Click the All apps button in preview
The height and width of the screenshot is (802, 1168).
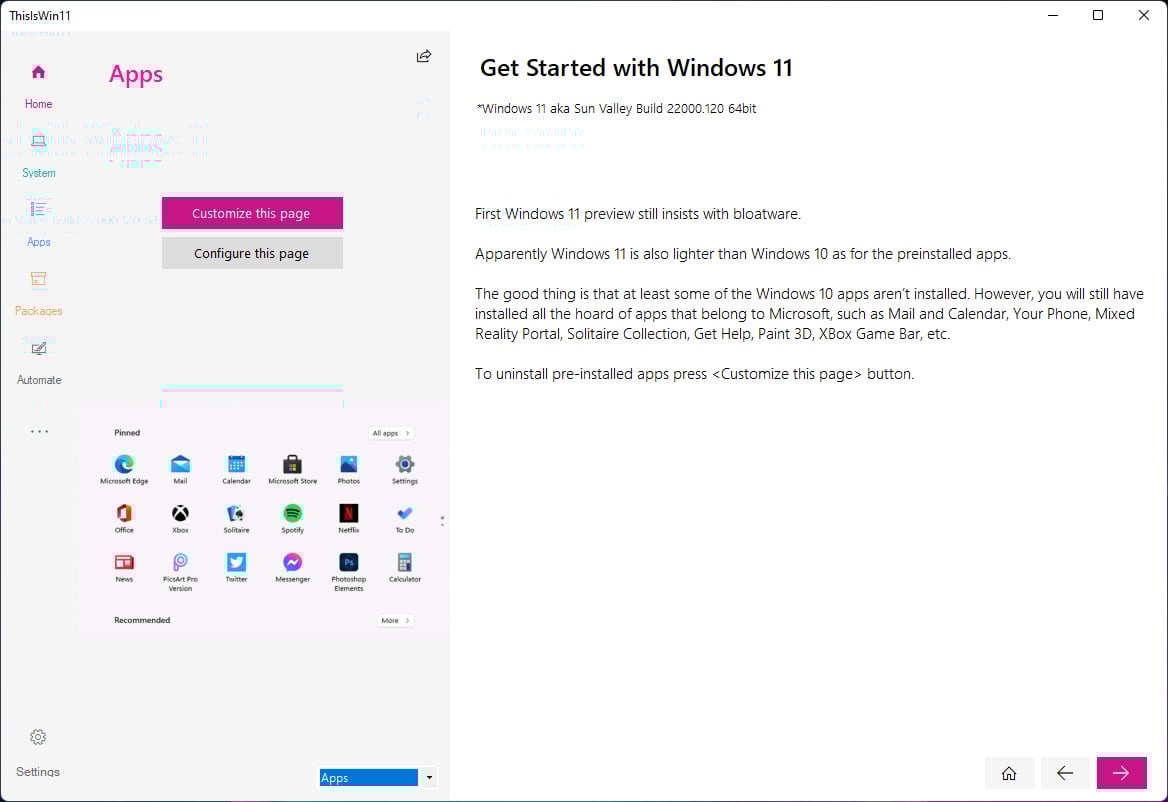tap(390, 433)
